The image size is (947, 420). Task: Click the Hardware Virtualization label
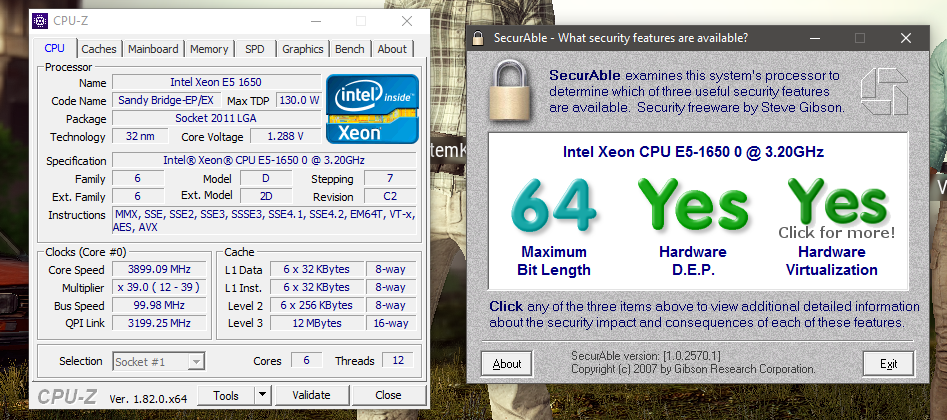click(832, 261)
